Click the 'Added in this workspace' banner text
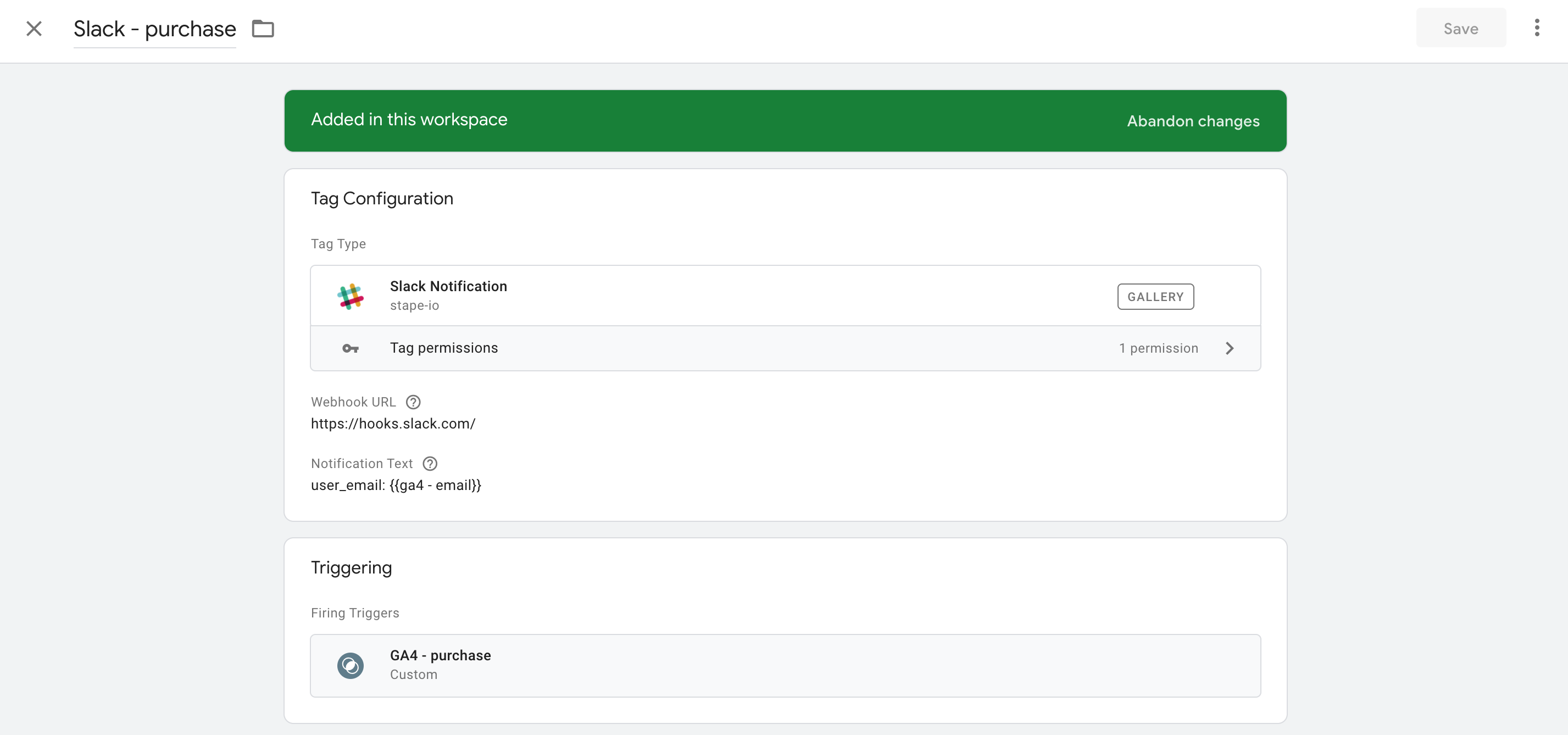The height and width of the screenshot is (735, 1568). point(409,119)
